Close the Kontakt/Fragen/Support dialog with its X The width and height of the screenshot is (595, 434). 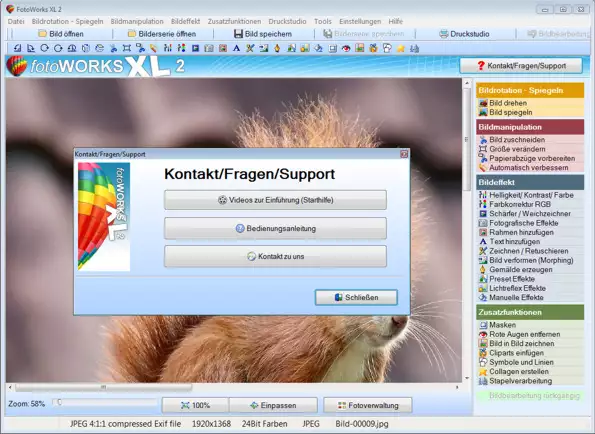pyautogui.click(x=404, y=154)
